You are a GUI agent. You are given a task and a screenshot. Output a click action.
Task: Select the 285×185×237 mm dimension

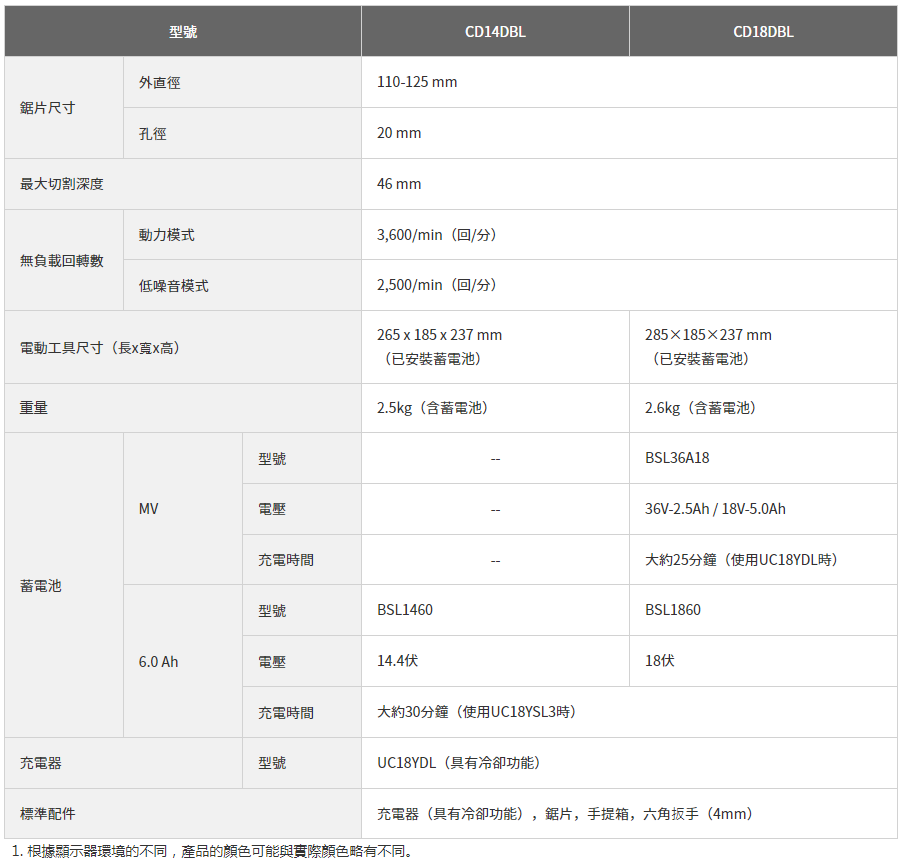[708, 334]
